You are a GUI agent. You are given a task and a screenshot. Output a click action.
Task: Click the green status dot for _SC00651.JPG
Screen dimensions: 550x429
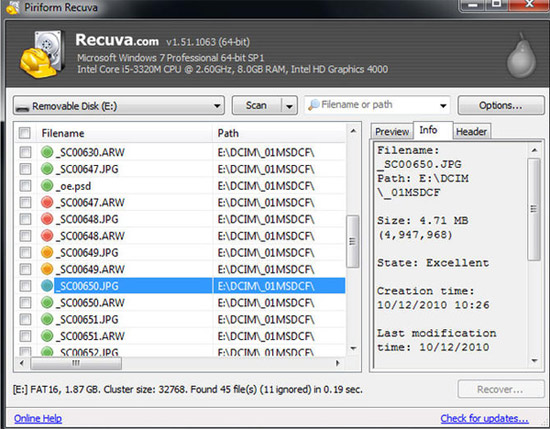(47, 319)
